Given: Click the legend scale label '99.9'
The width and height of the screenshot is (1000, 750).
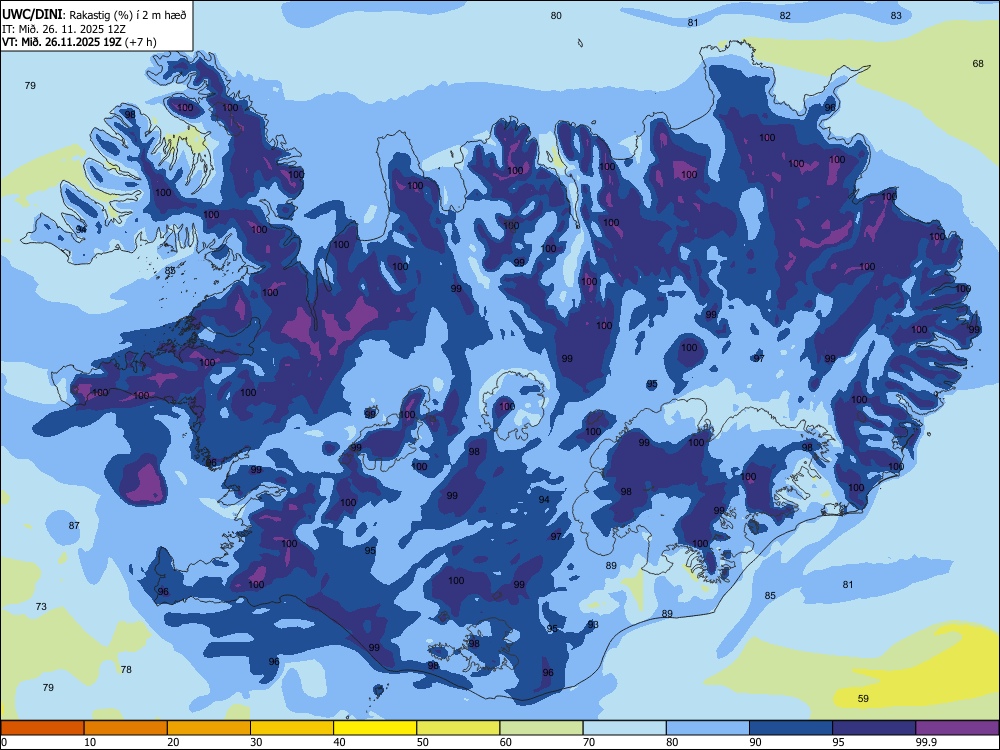Looking at the screenshot, I should point(926,742).
